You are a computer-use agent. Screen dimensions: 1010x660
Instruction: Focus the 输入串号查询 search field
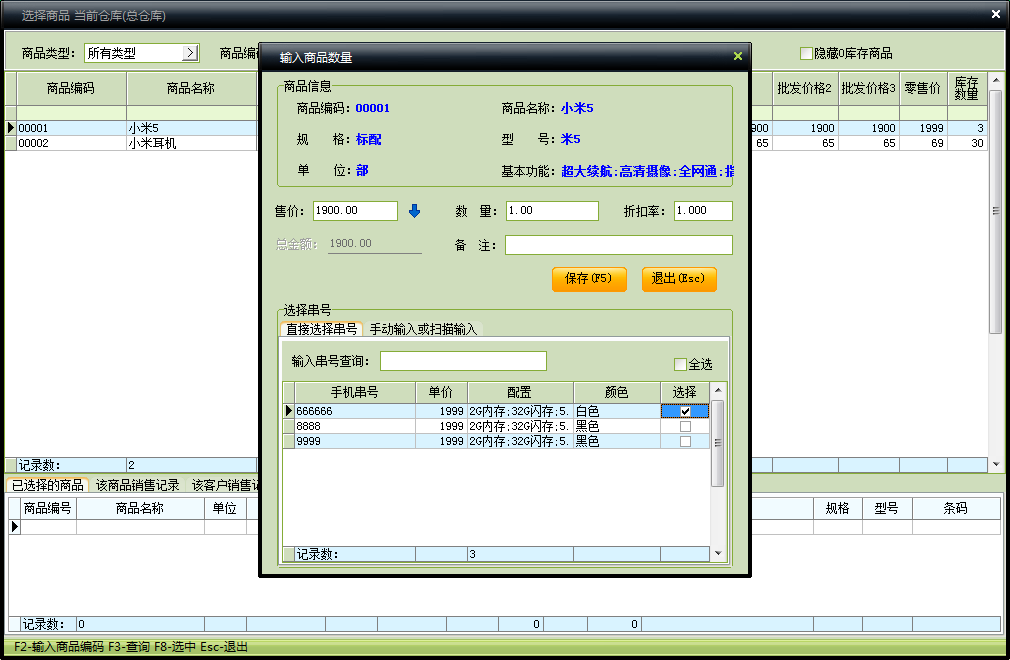[x=463, y=361]
